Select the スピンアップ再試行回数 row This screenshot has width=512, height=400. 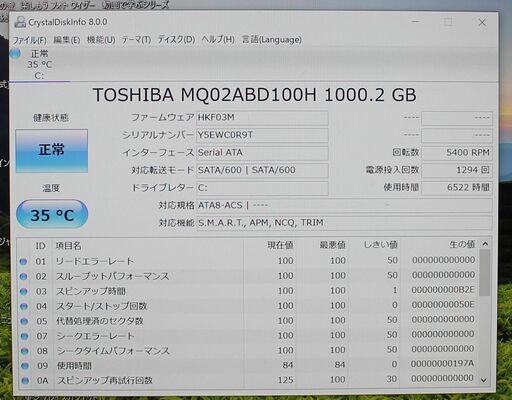point(248,380)
